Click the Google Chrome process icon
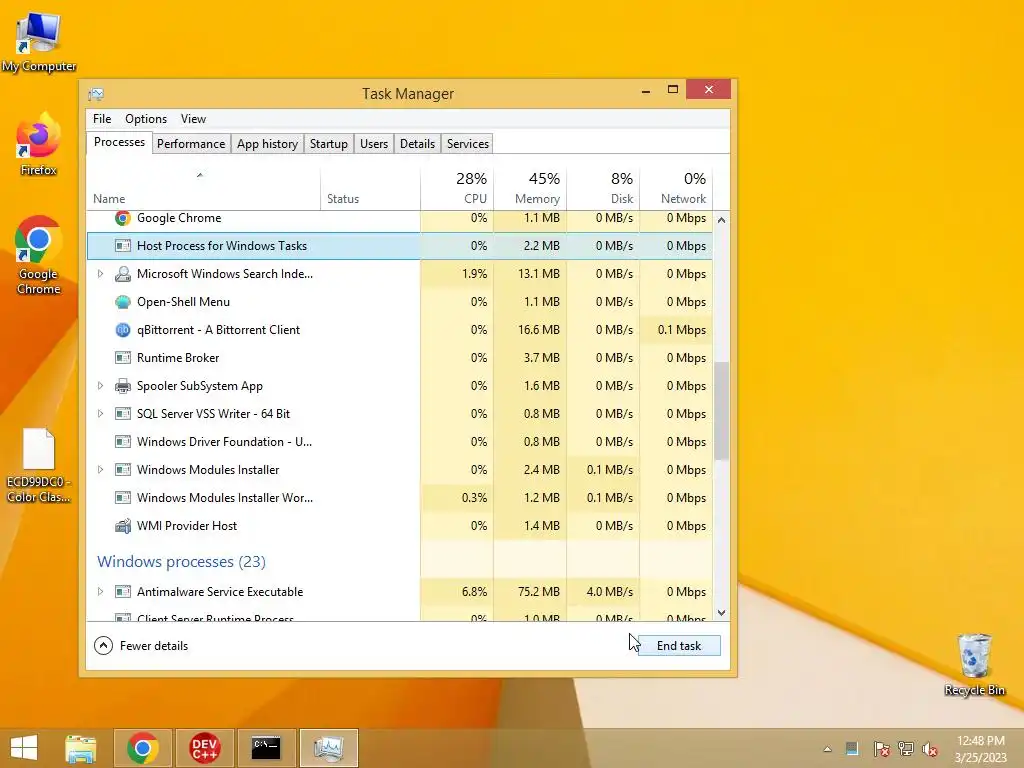The image size is (1024, 768). point(123,218)
